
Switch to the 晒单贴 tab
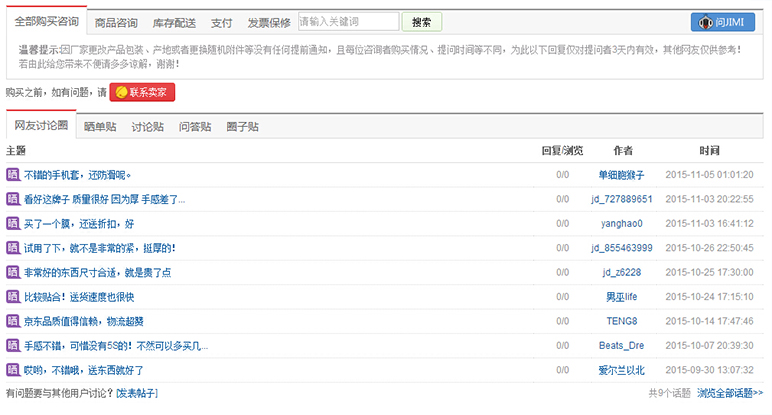tap(100, 127)
